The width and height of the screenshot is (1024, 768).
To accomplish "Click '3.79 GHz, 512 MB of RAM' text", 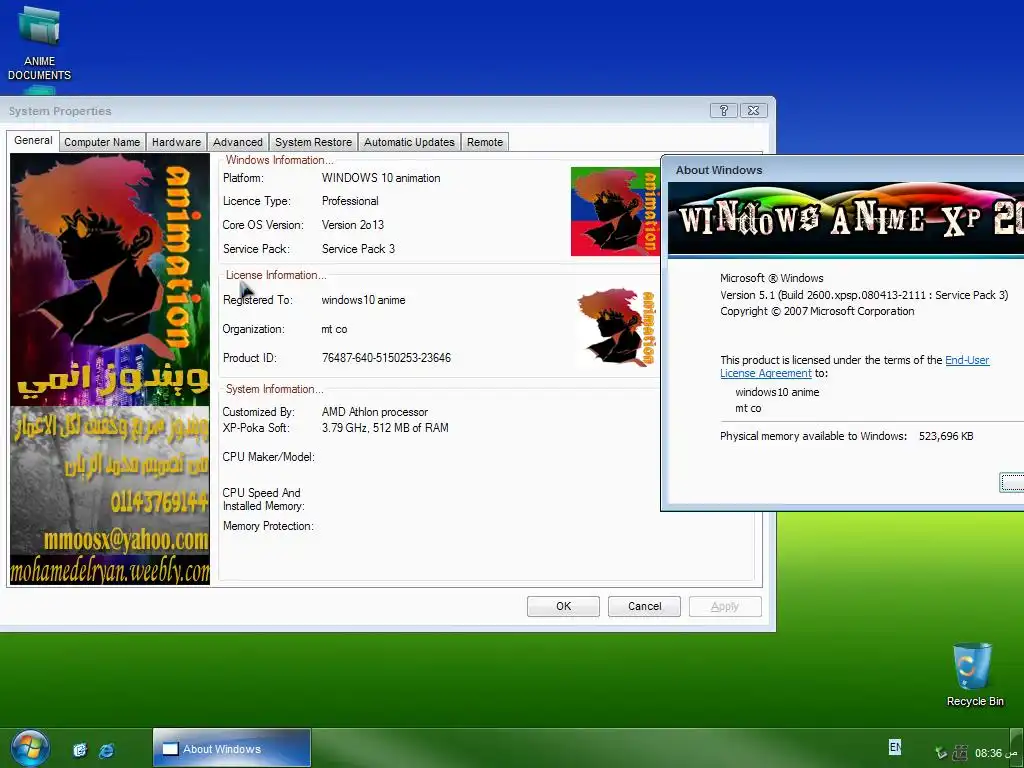I will click(x=385, y=428).
